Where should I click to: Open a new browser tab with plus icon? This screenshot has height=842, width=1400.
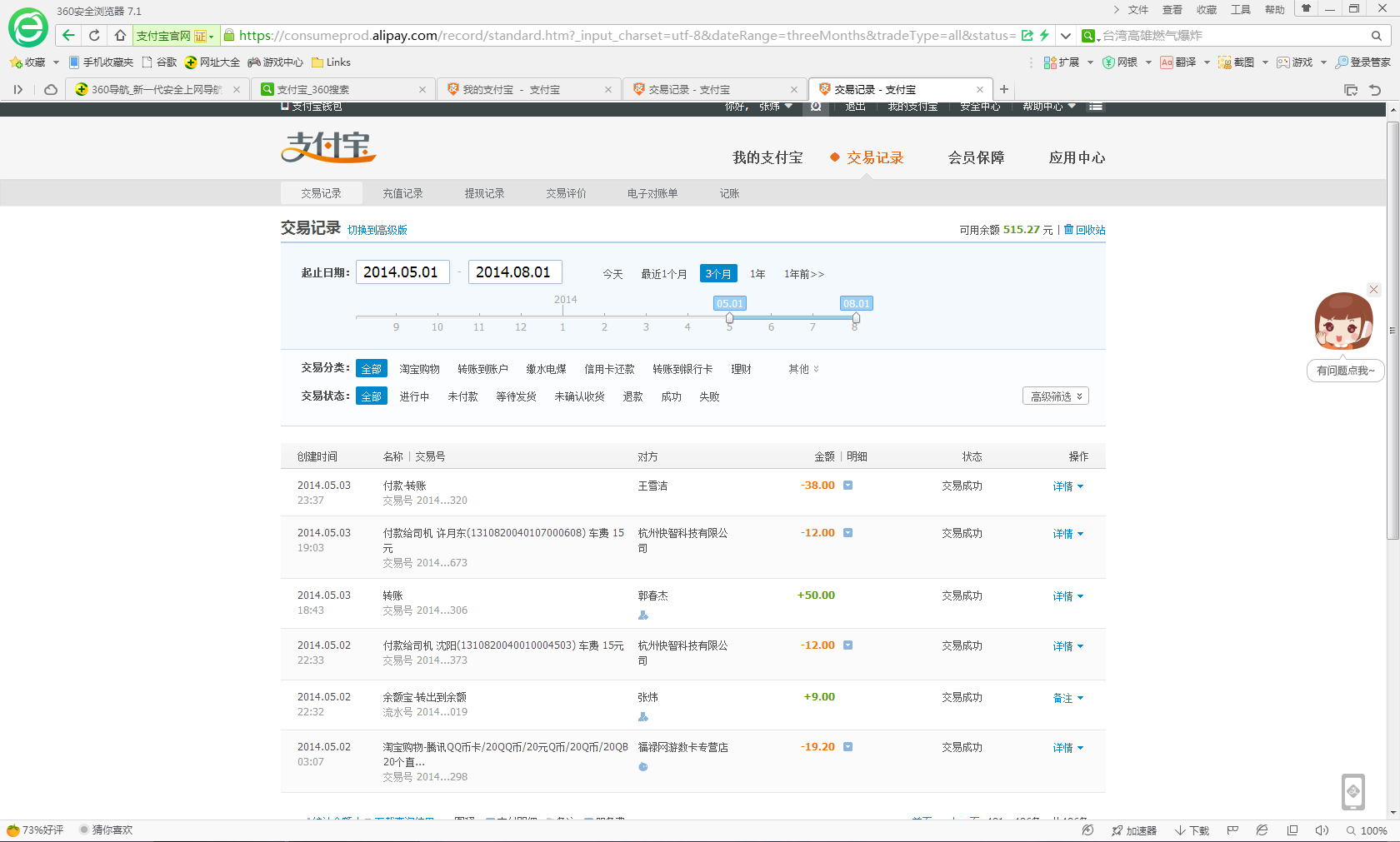[1004, 89]
